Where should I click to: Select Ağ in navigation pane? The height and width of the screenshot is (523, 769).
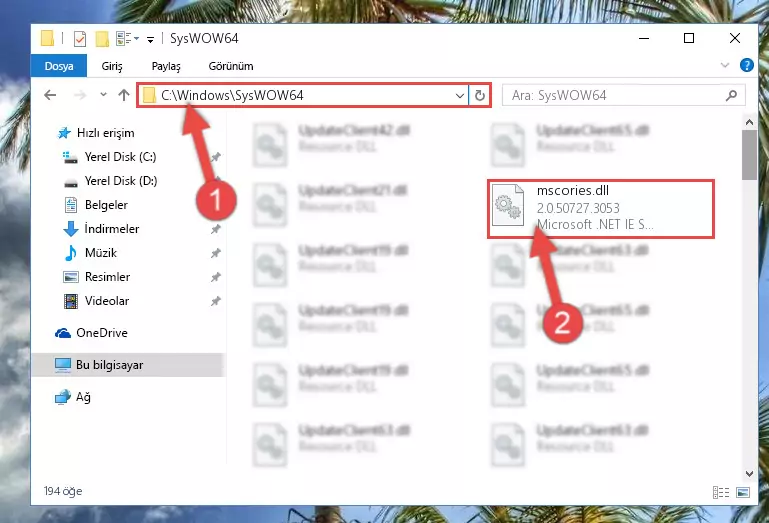tap(73, 397)
